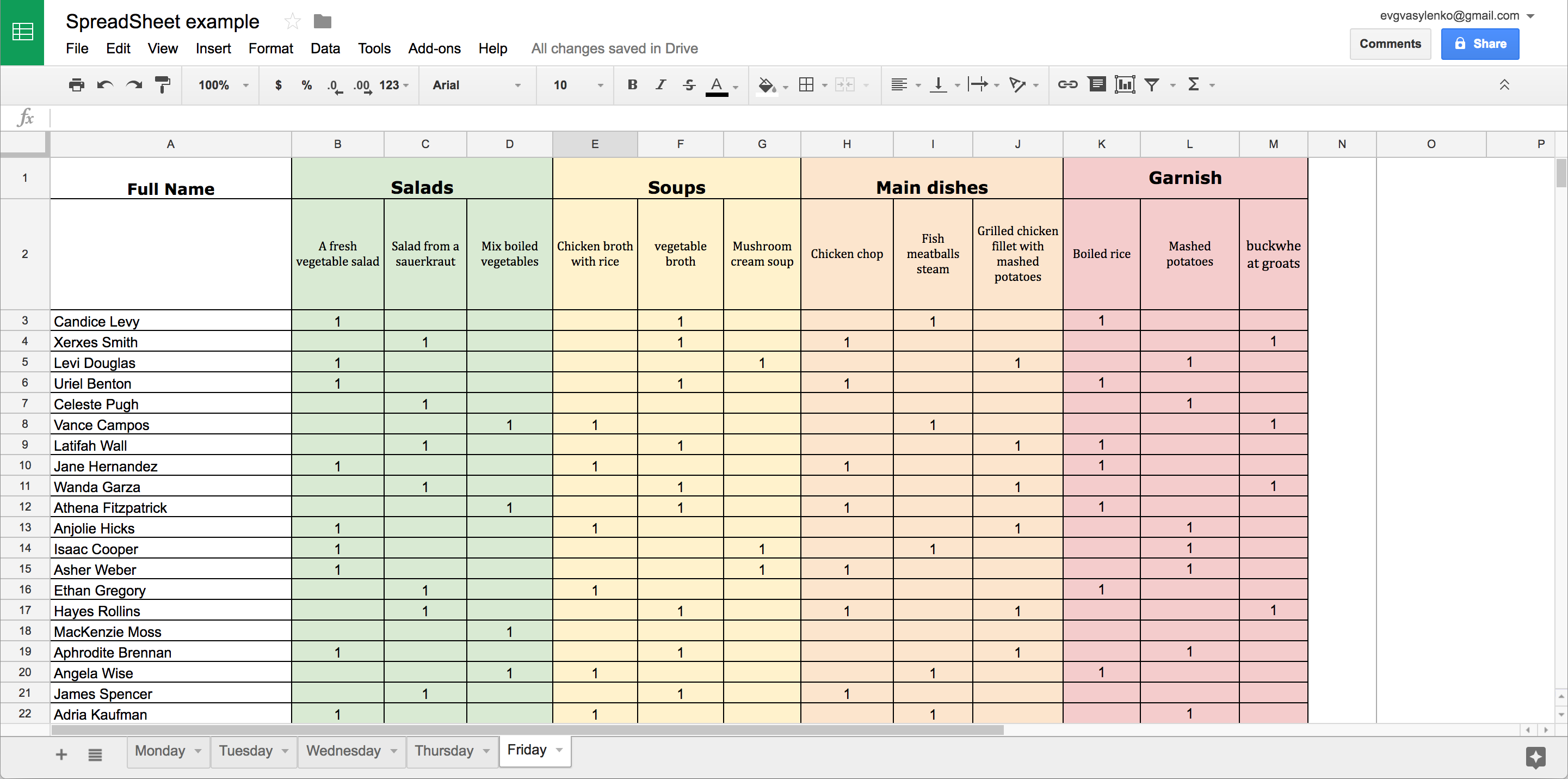Switch to the Wednesday sheet tab
Viewport: 1568px width, 779px height.
pos(343,750)
